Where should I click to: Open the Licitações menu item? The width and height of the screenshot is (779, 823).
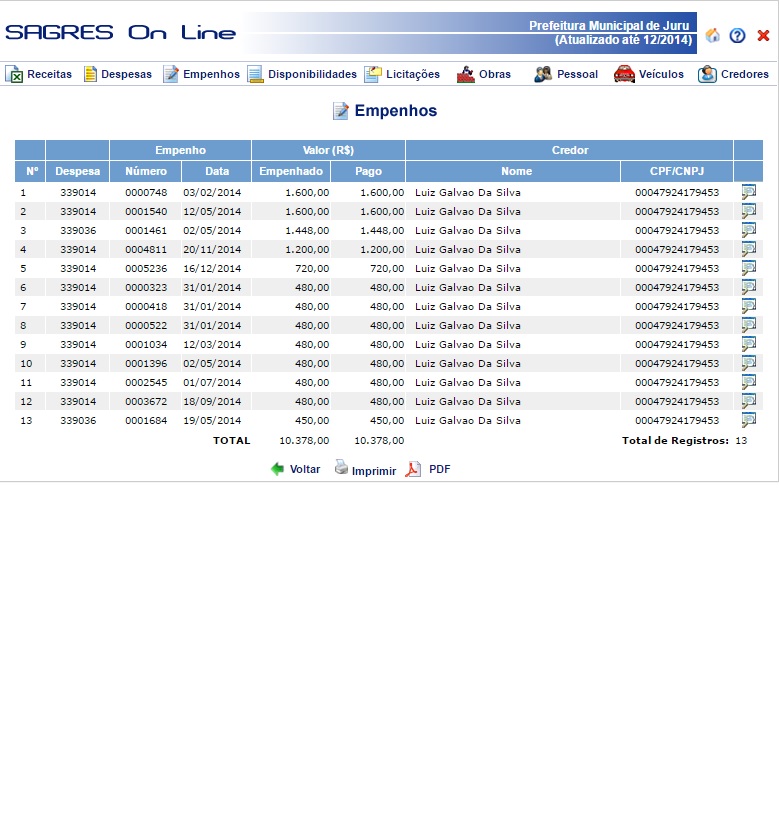coord(402,74)
